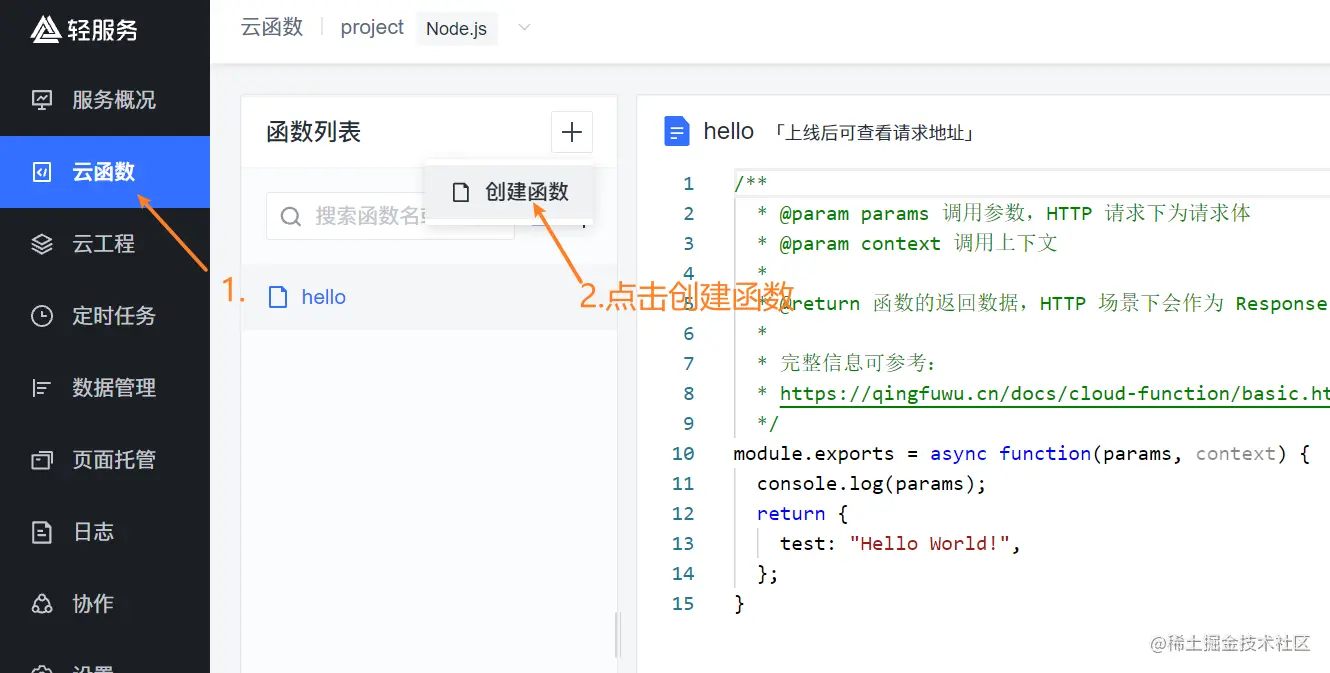1330x673 pixels.
Task: Click the 定时任务 clock icon
Action: tap(42, 316)
